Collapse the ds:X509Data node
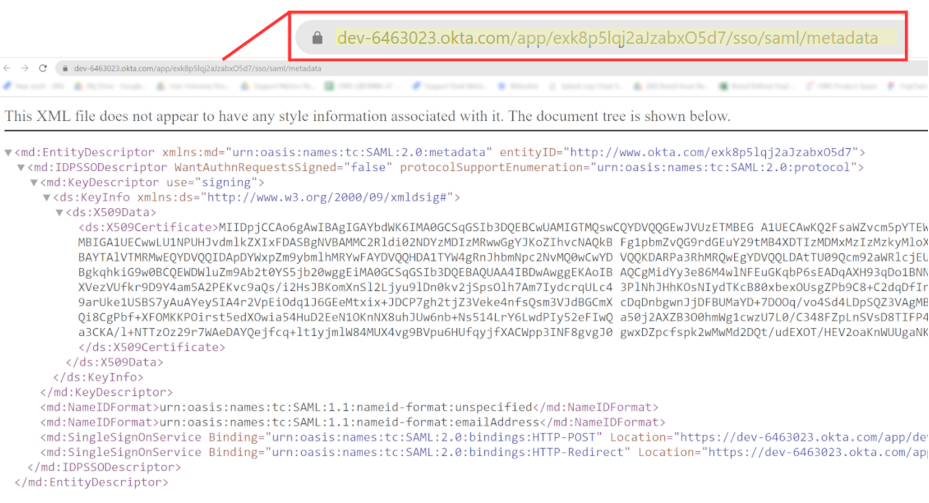Viewport: 929px width, 503px height. point(59,212)
